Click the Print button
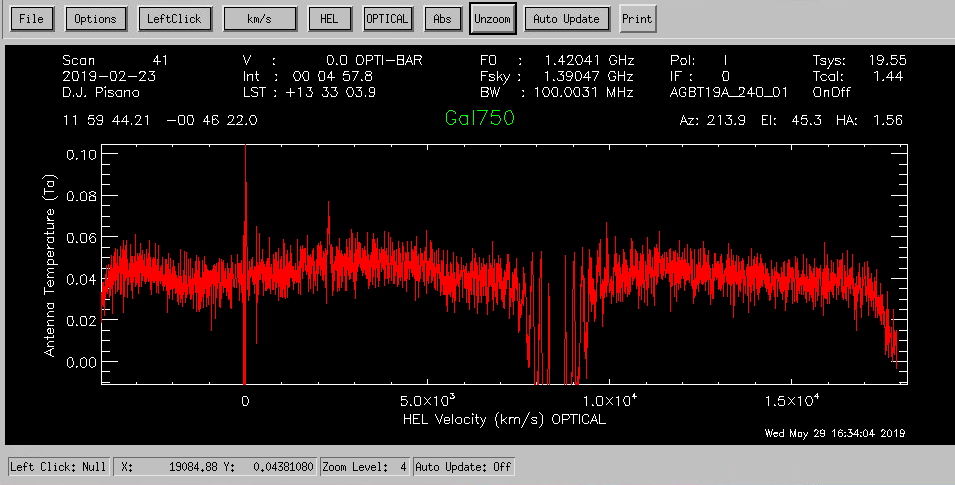Screen dimensions: 955x485 tap(637, 19)
